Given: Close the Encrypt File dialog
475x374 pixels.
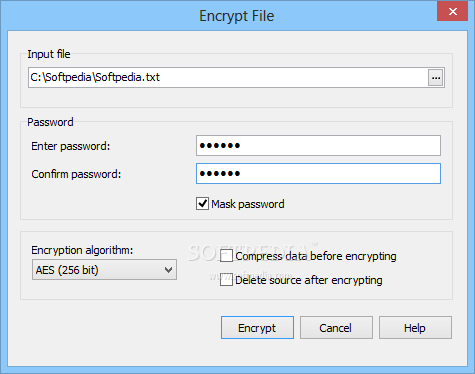Looking at the screenshot, I should click(453, 12).
